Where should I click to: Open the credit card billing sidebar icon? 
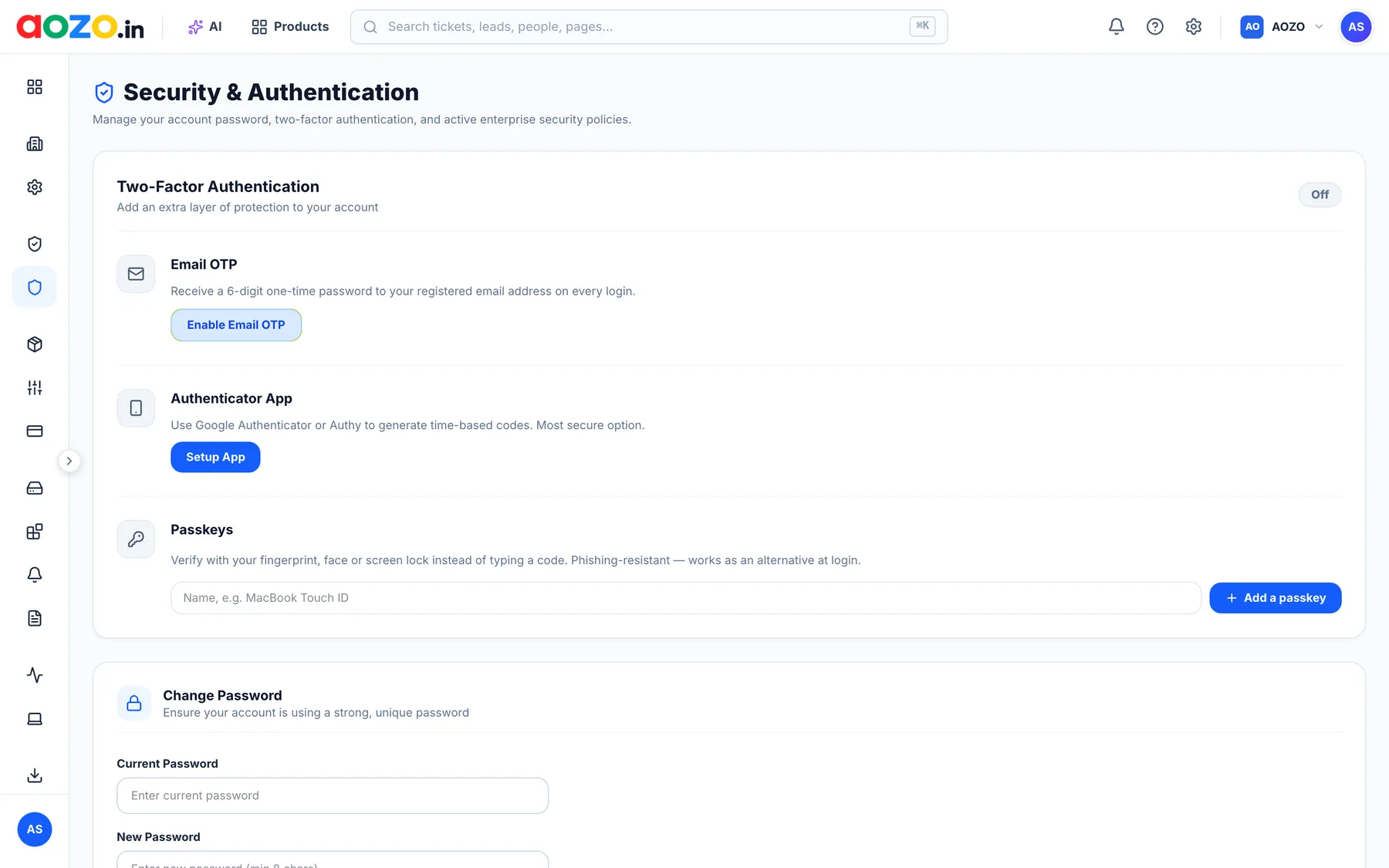coord(35,431)
